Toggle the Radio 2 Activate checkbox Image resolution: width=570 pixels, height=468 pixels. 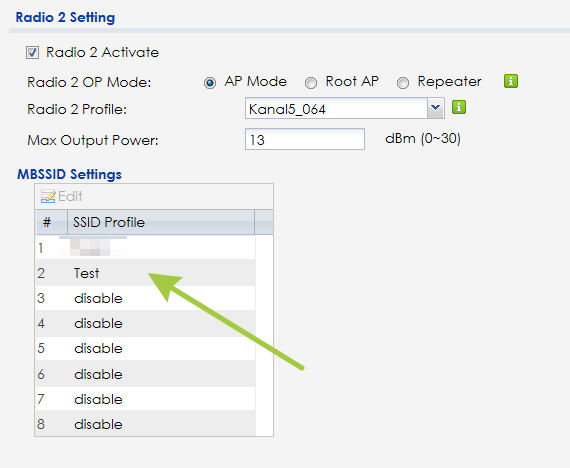click(32, 52)
